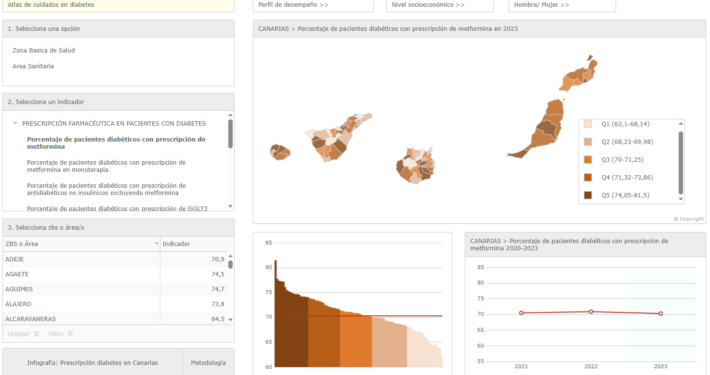
Task: Click the Limpiar clear button
Action: click(24, 334)
